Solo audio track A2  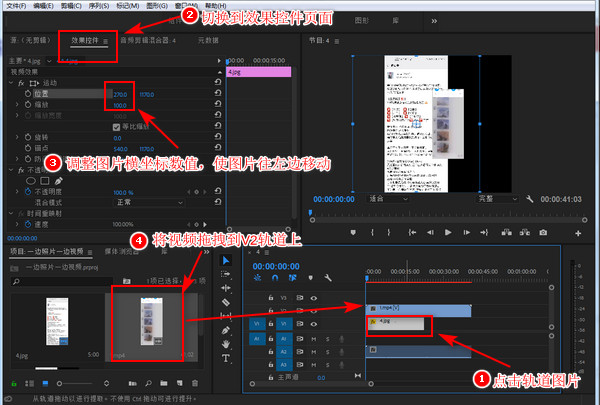click(x=328, y=352)
